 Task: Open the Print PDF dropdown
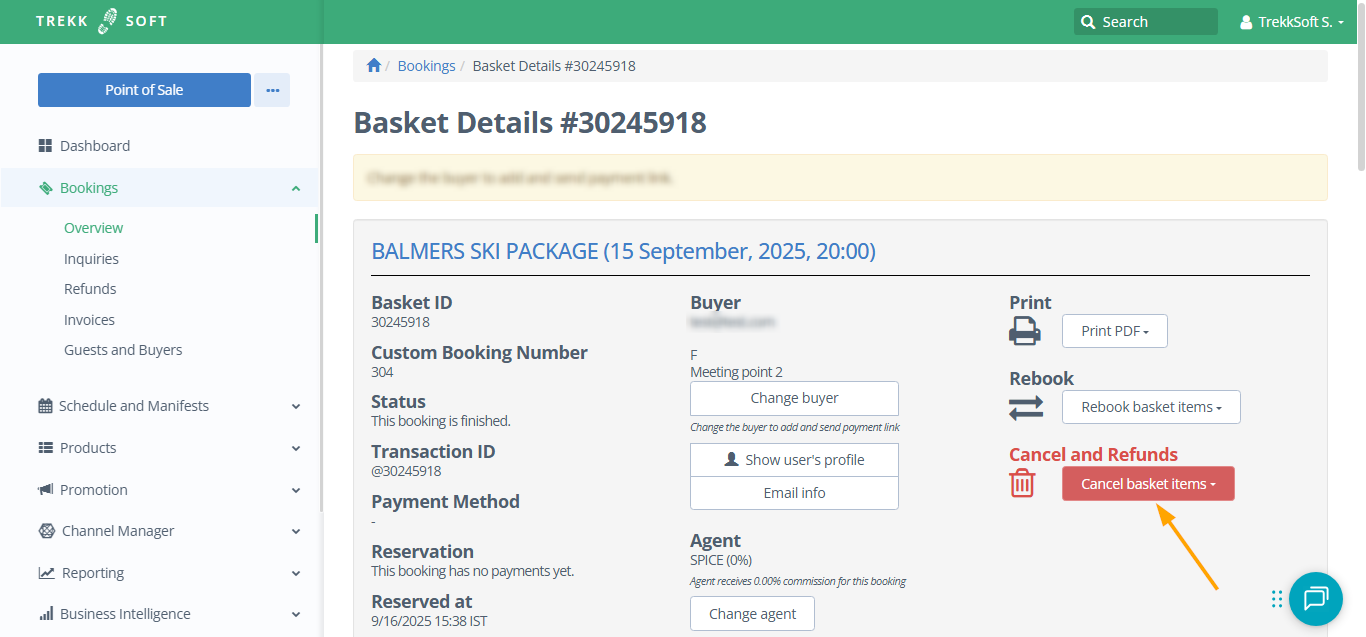click(x=1114, y=331)
